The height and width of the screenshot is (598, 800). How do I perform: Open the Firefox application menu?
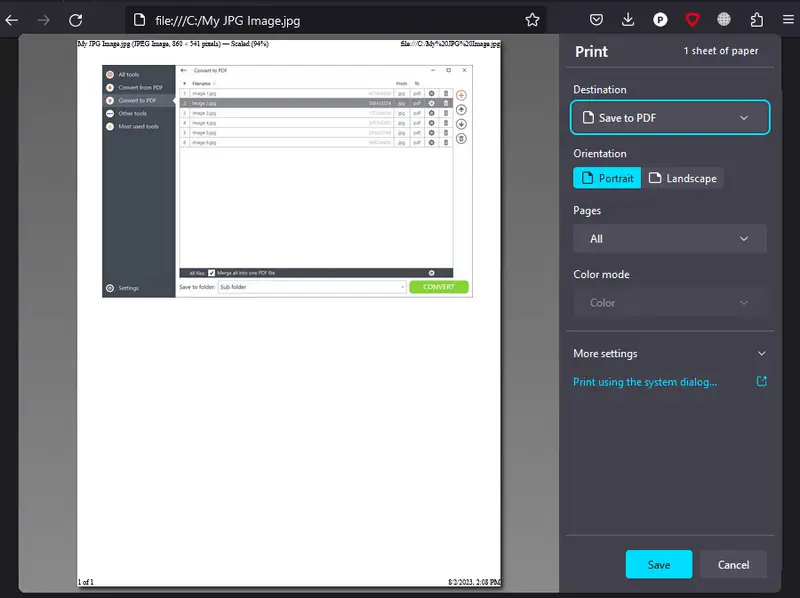click(x=789, y=19)
